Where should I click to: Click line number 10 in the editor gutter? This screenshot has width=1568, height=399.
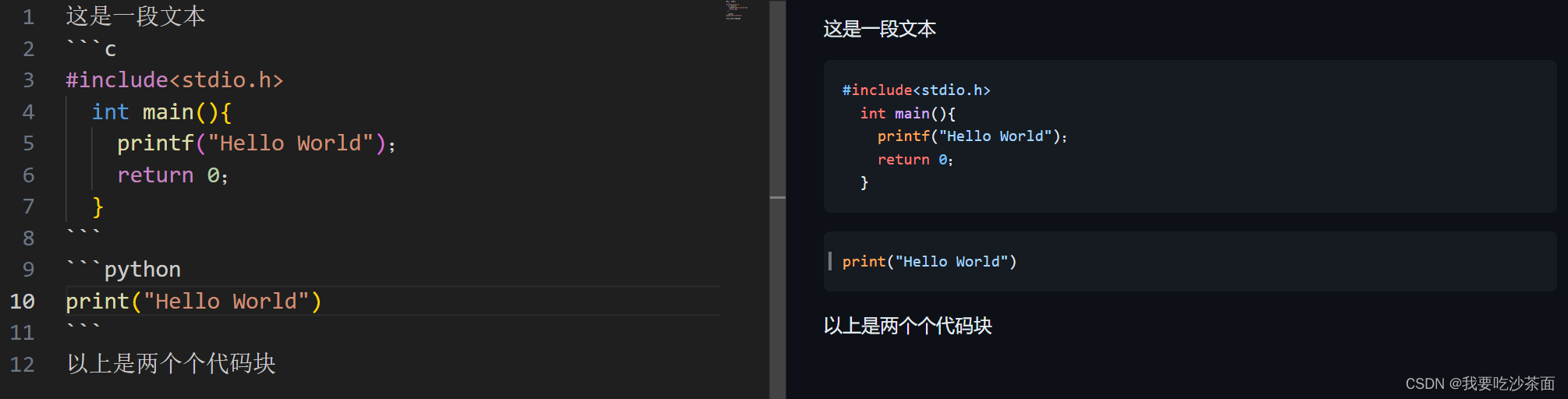[x=23, y=302]
